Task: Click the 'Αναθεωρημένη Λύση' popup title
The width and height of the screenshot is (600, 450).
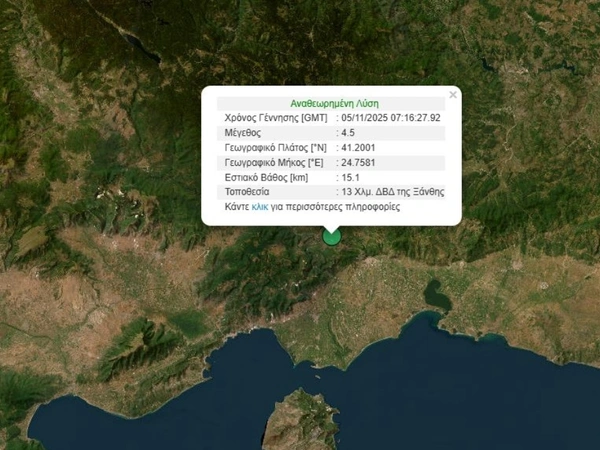Action: [x=334, y=103]
